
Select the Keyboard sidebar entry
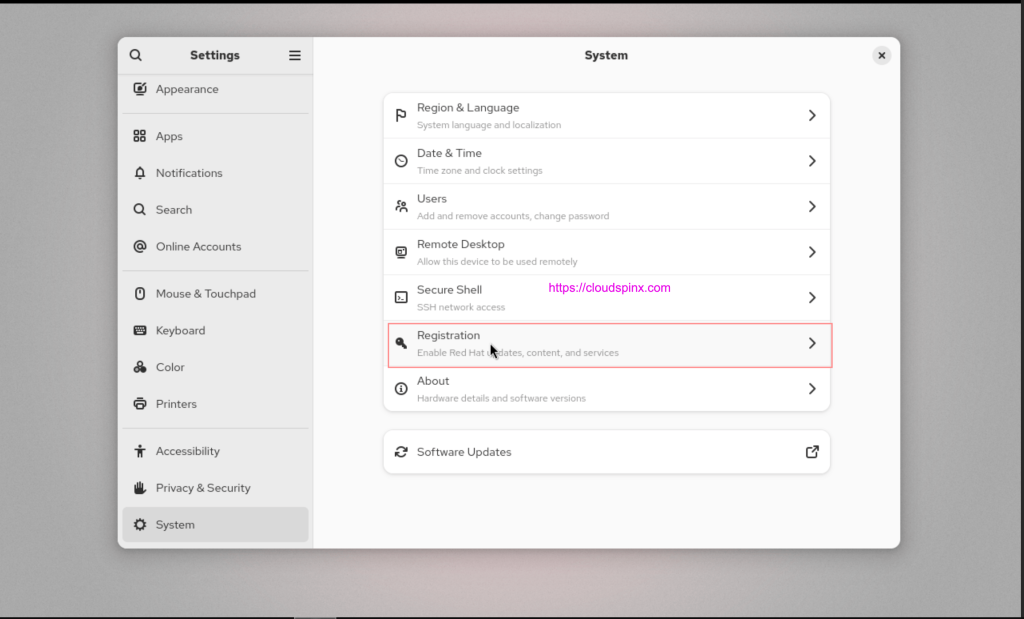click(x=181, y=330)
